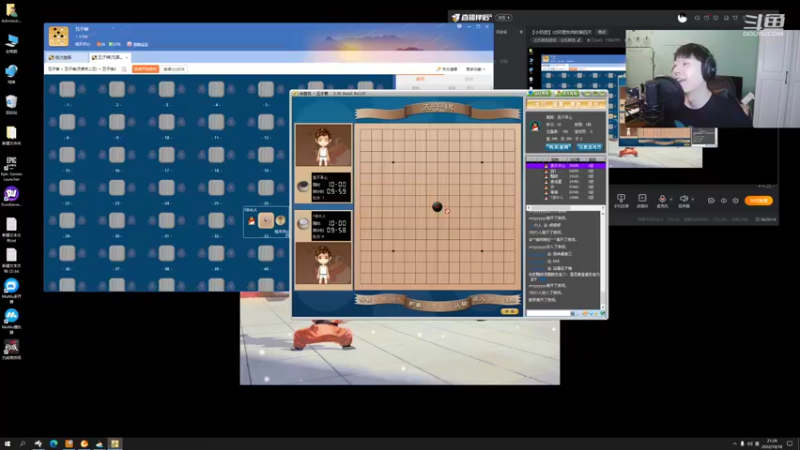Image resolution: width=800 pixels, height=450 pixels.
Task: Click the key icon link in lobby toolbar
Action: click(x=446, y=69)
